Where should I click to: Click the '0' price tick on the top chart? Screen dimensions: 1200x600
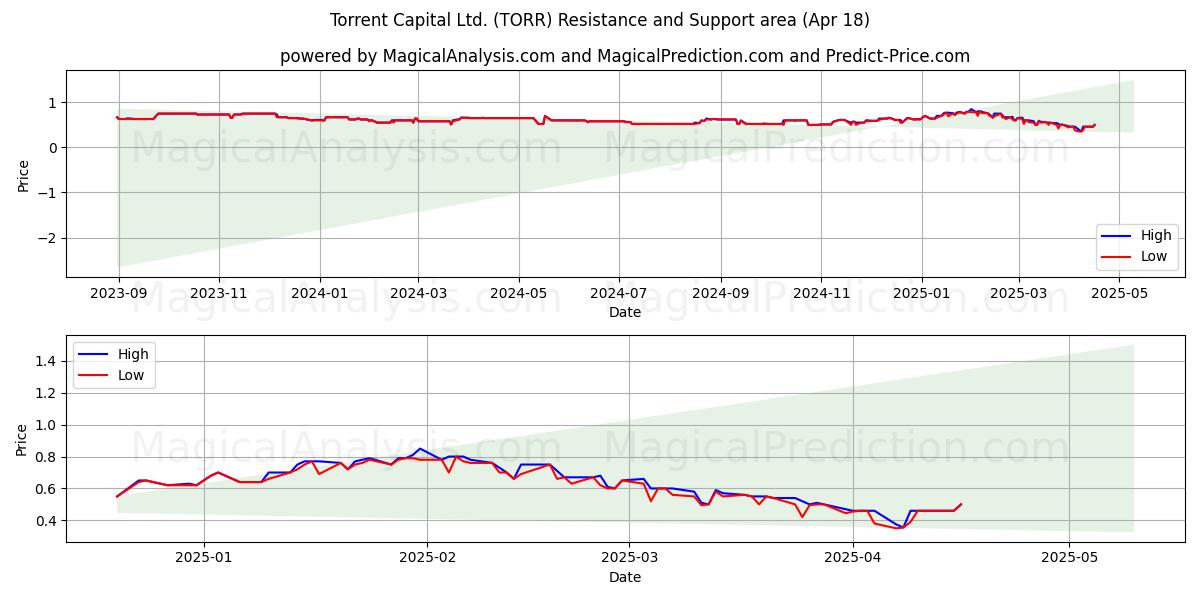pyautogui.click(x=55, y=148)
